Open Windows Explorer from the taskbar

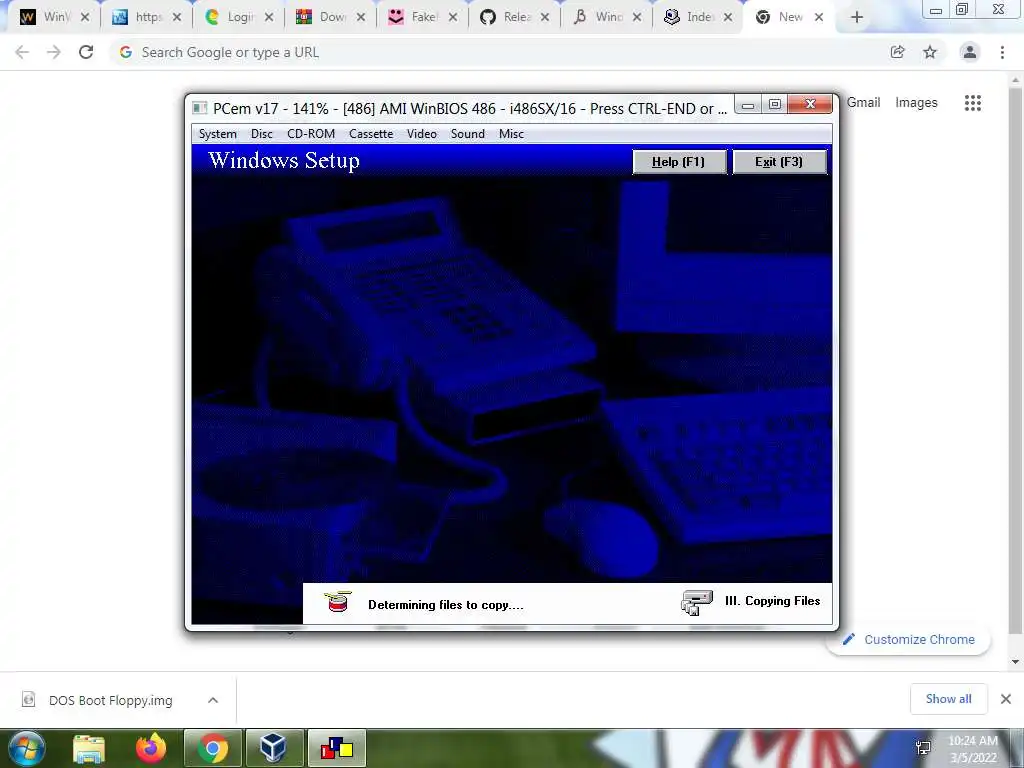(x=89, y=748)
